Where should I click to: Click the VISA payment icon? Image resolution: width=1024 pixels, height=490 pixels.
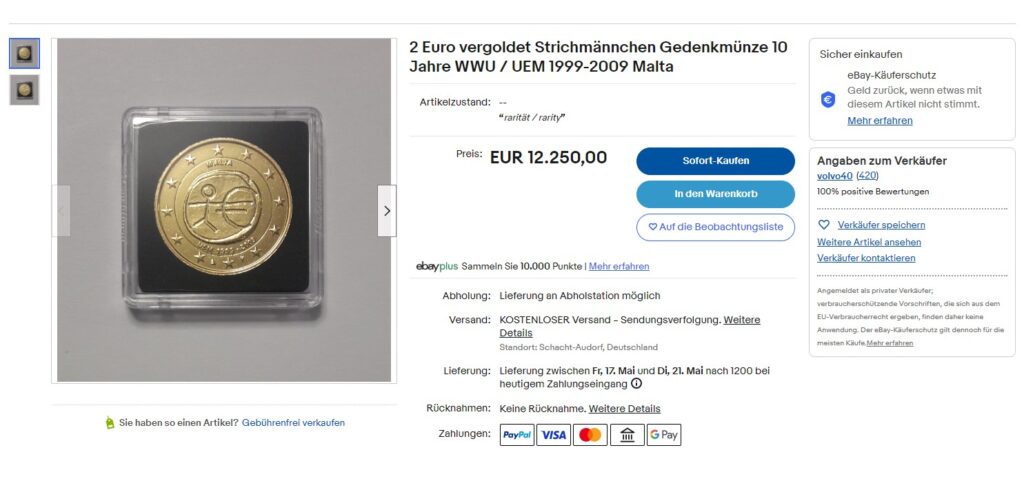point(554,434)
